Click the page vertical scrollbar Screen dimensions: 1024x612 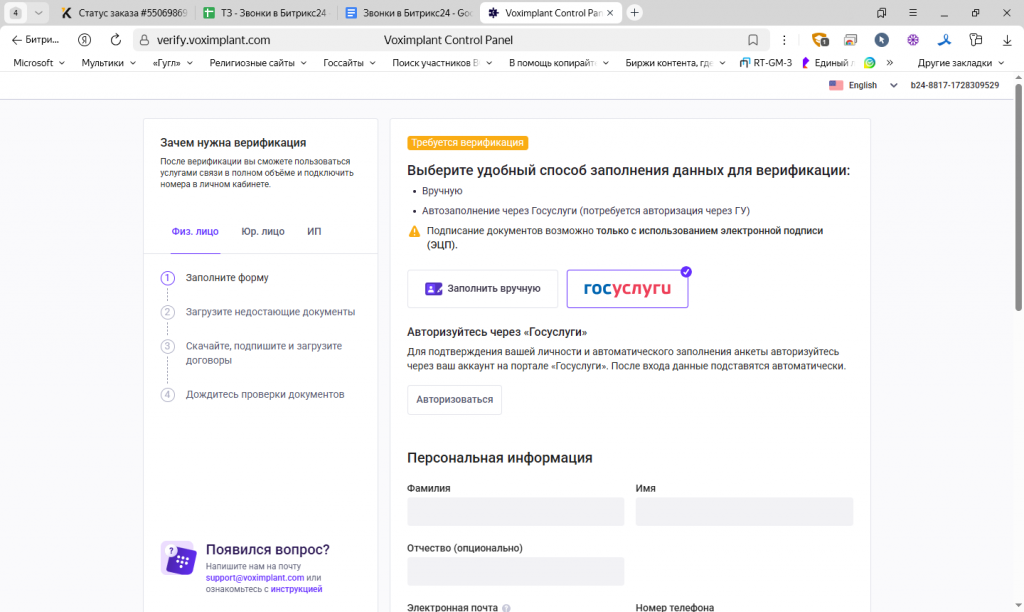click(1018, 196)
